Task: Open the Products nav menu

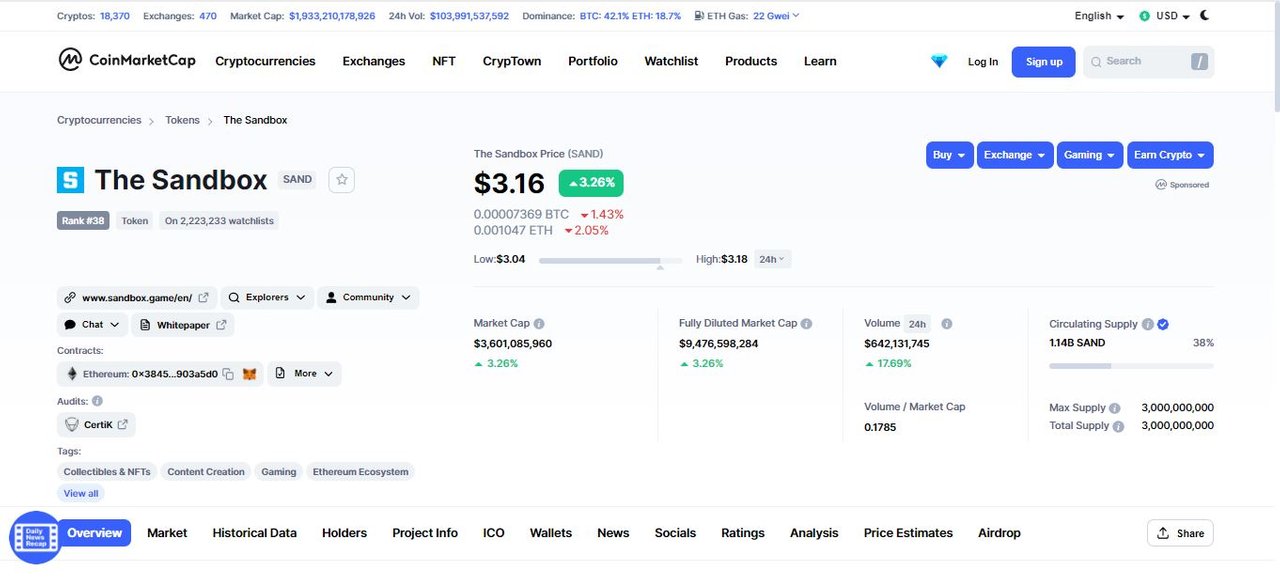Action: 751,61
